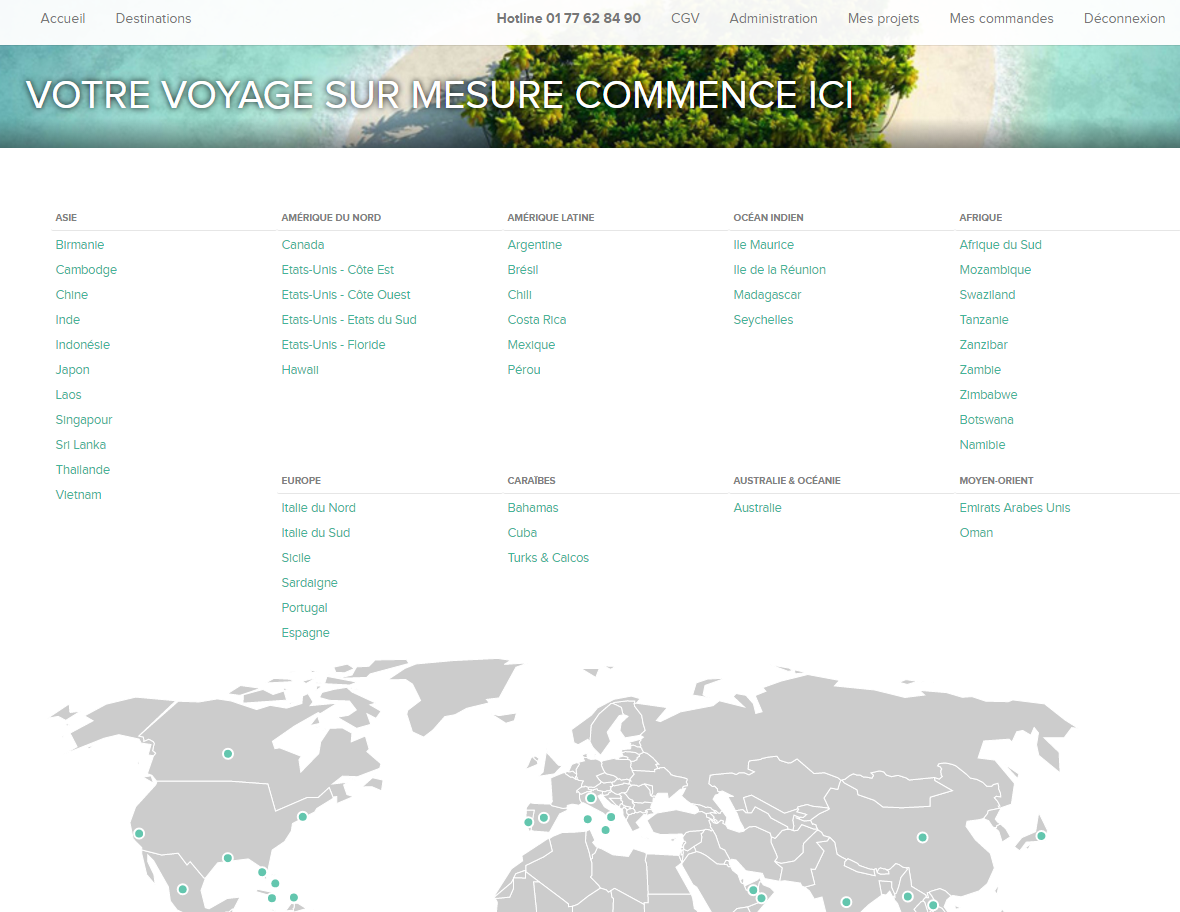Screen dimensions: 1180x912
Task: Click Emirats Arabes Unis link
Action: [x=1014, y=507]
